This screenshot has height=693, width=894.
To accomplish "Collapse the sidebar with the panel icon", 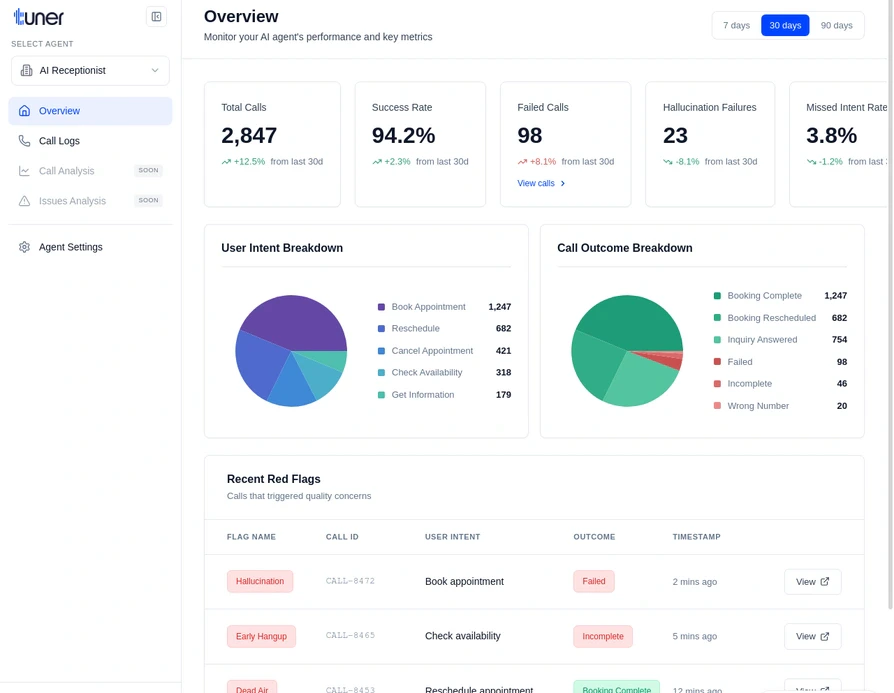I will (156, 16).
